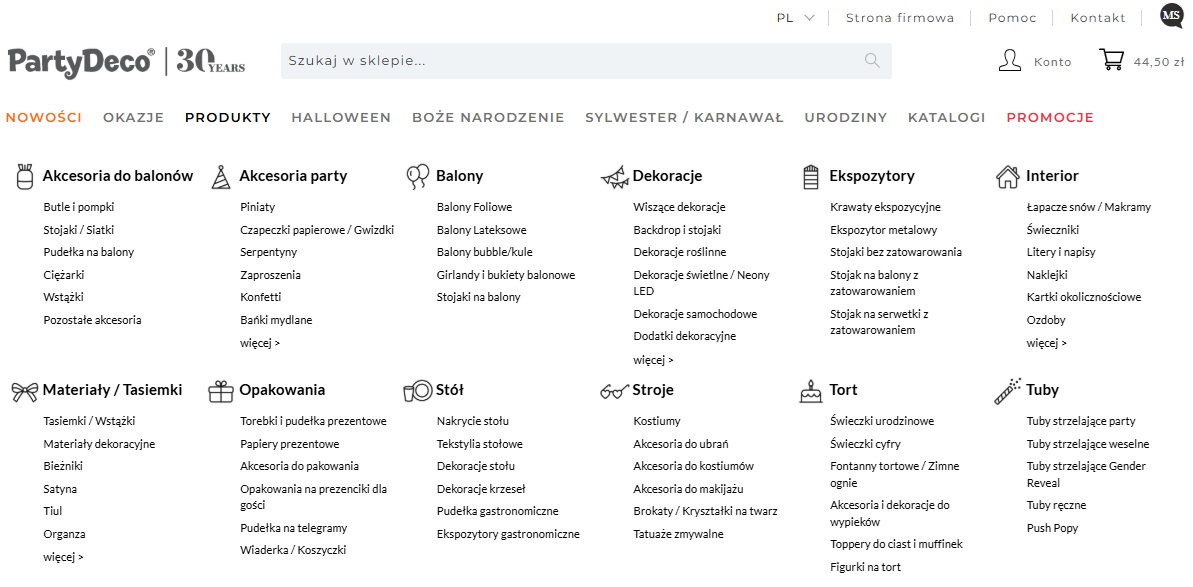Select the PROMOCJE menu item
This screenshot has width=1193, height=587.
(x=1050, y=117)
